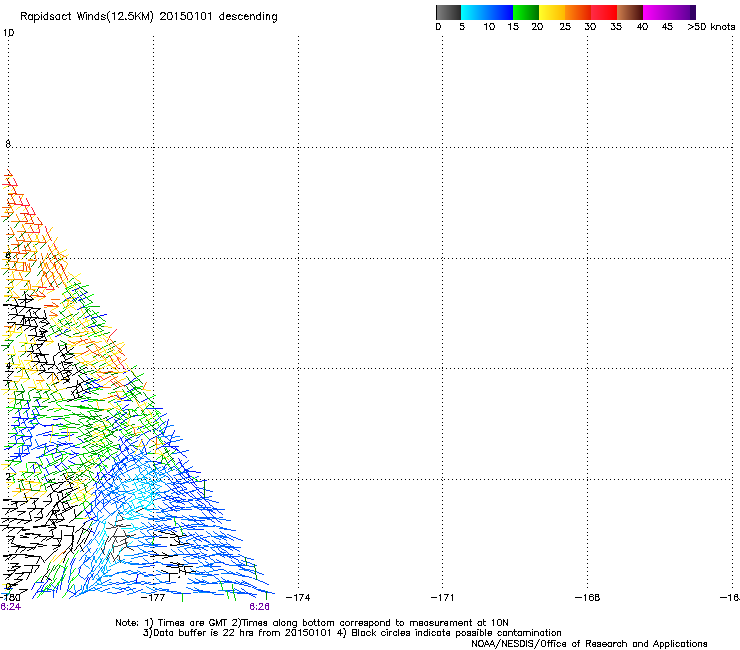Click the red 30-35 knots color band

[604, 12]
